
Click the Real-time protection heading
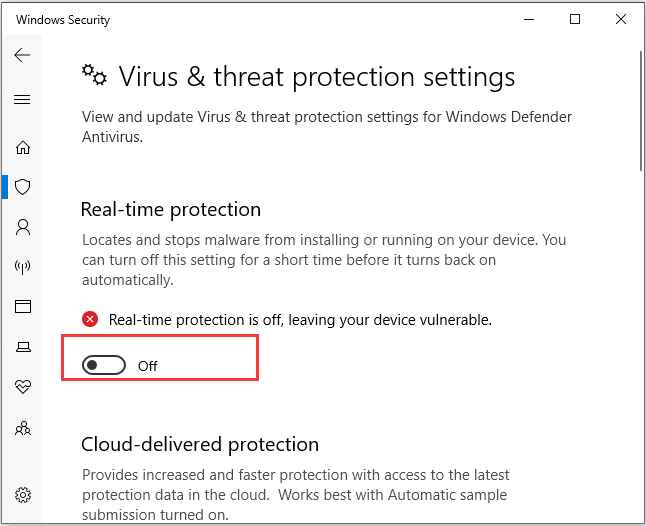coord(171,209)
